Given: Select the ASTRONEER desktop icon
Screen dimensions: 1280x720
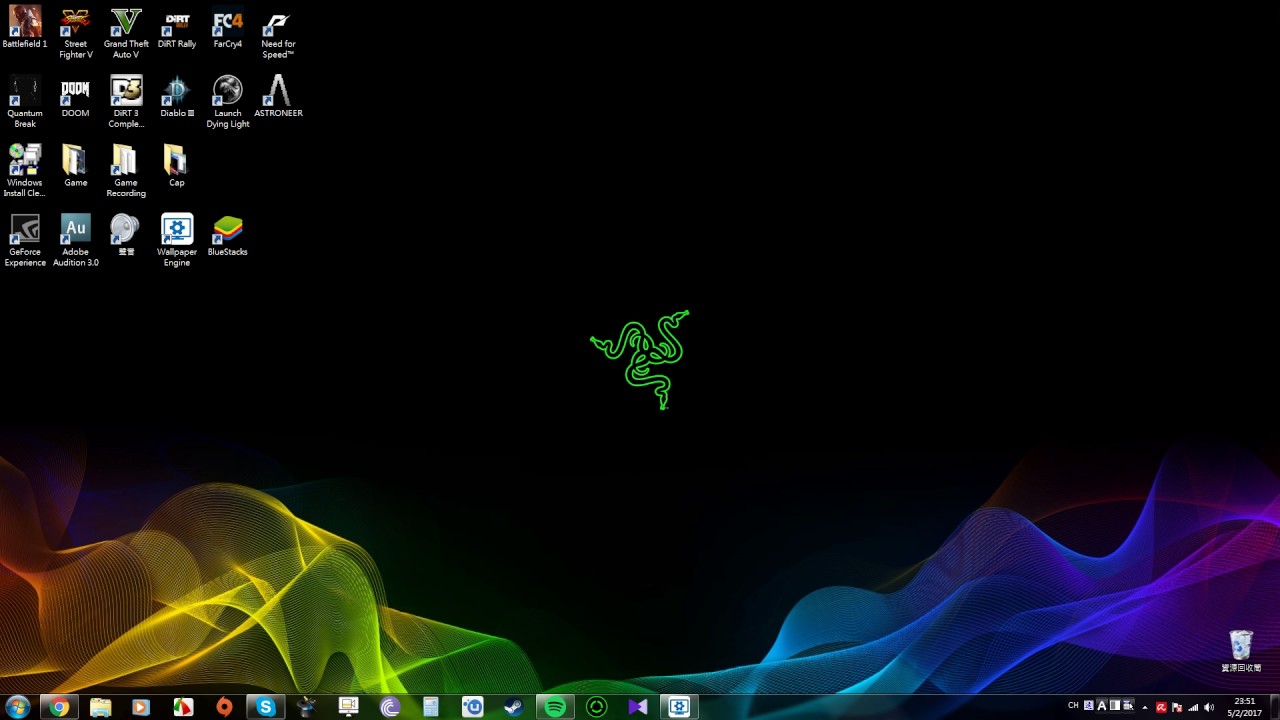Looking at the screenshot, I should click(x=278, y=97).
